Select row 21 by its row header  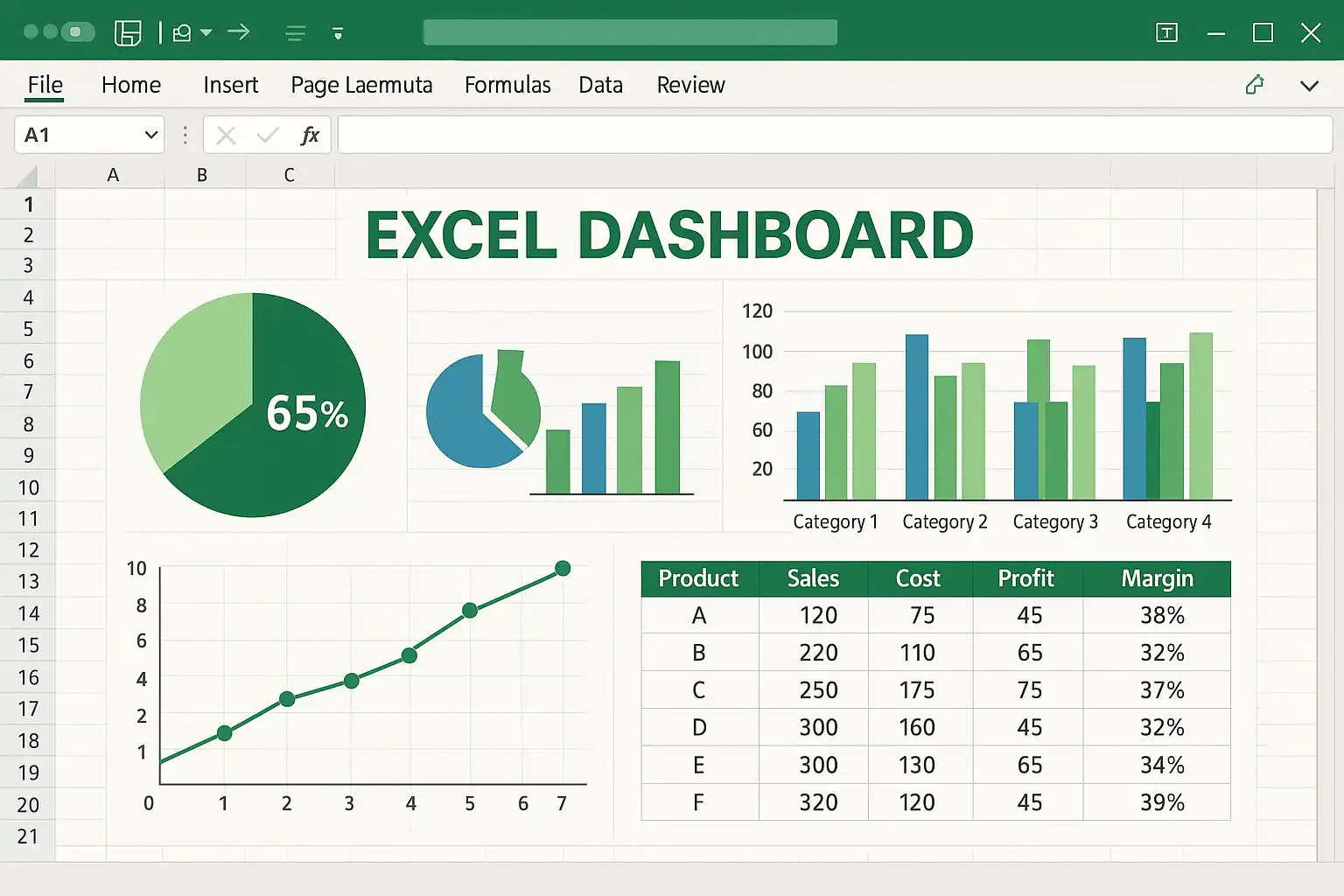pyautogui.click(x=28, y=836)
